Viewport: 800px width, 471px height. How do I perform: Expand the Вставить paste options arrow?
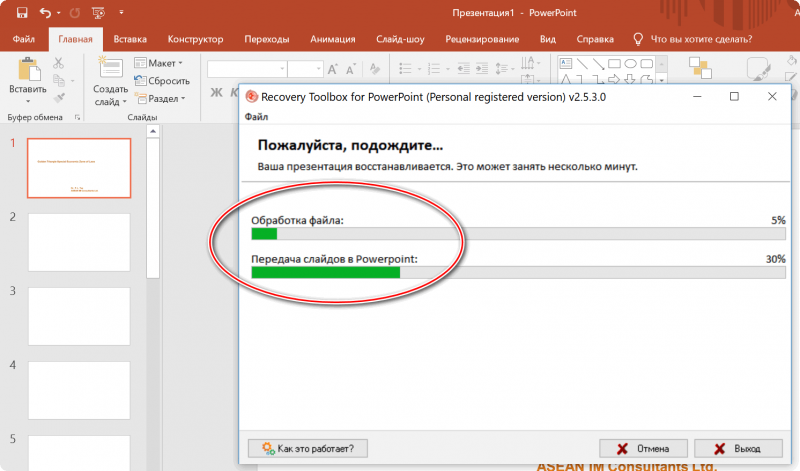pos(28,101)
